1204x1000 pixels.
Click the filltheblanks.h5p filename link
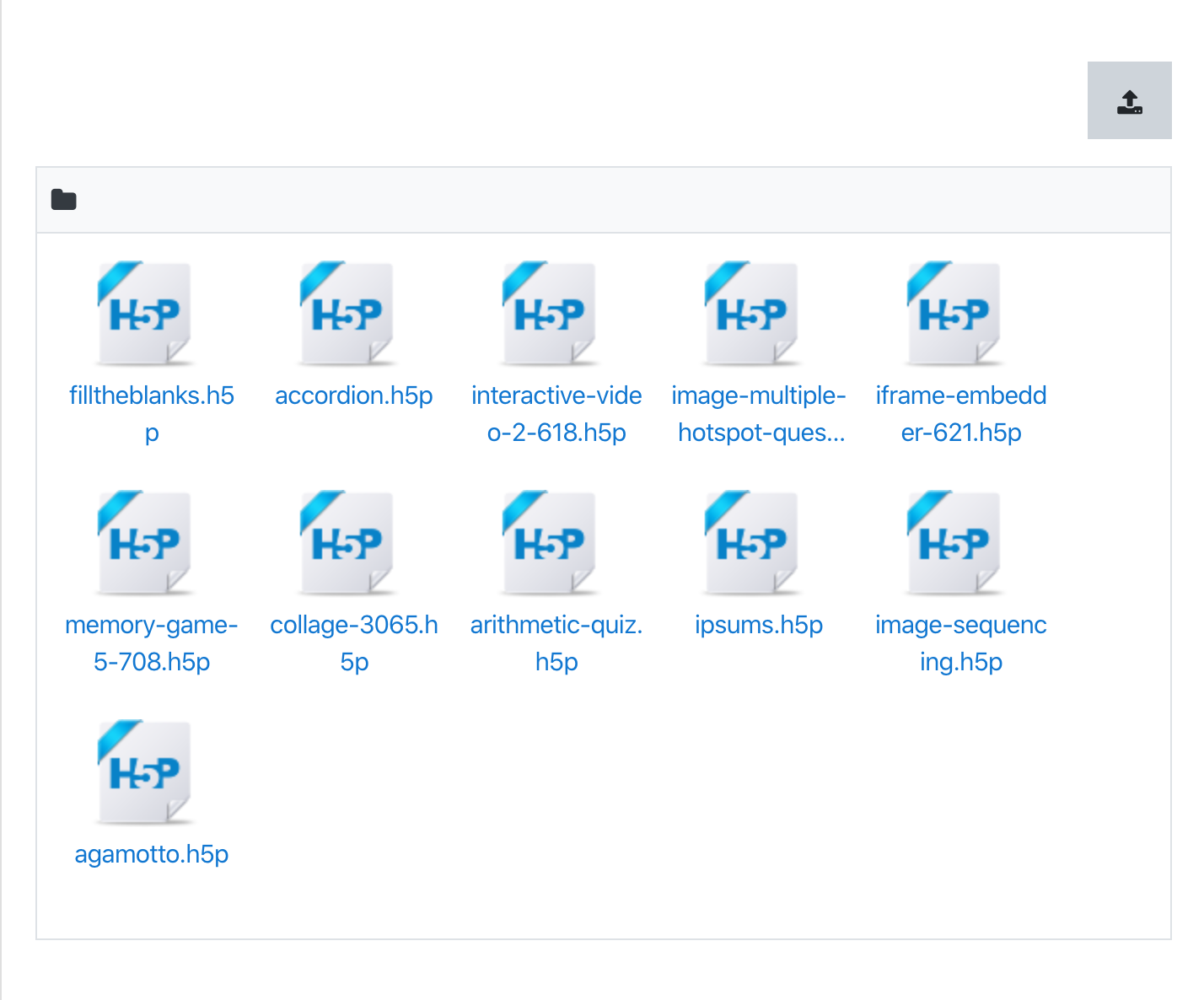[x=152, y=414]
